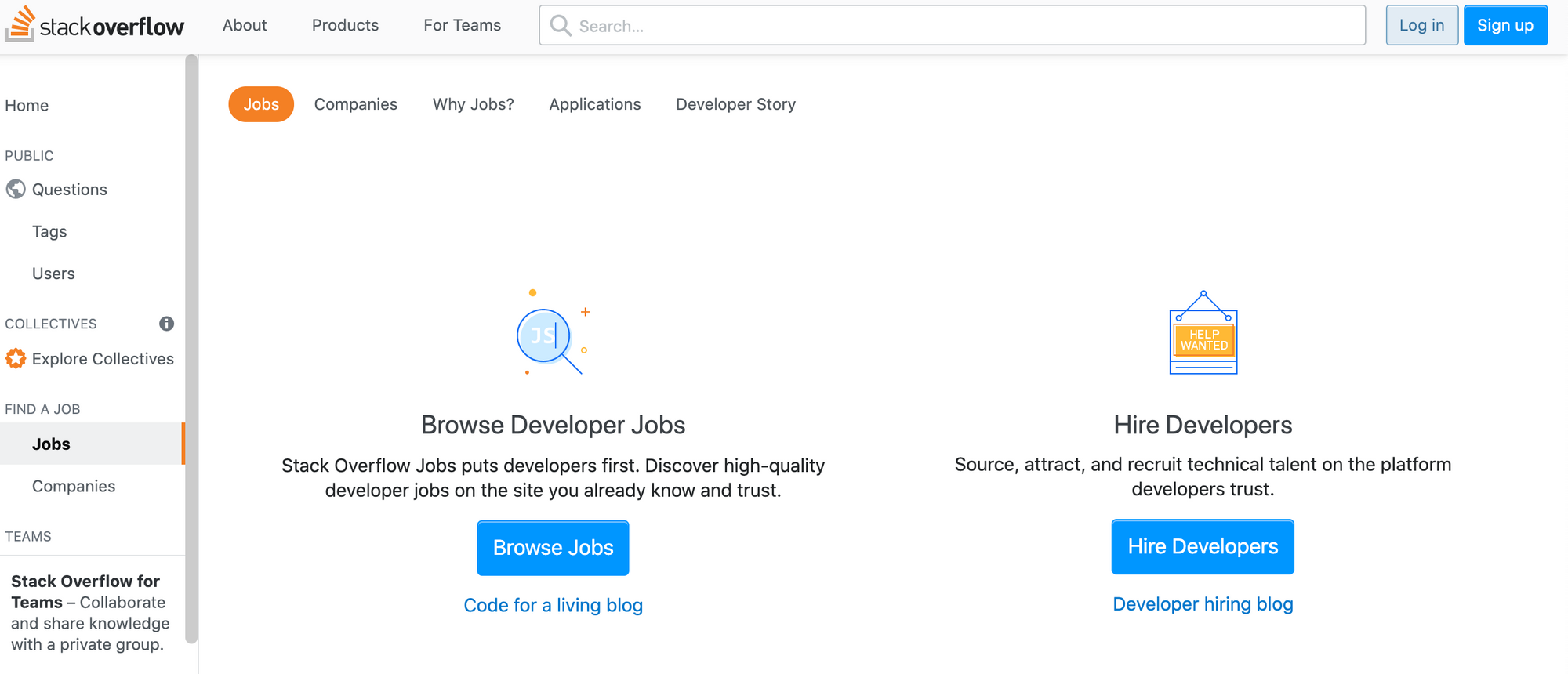Open the Products menu

(345, 25)
